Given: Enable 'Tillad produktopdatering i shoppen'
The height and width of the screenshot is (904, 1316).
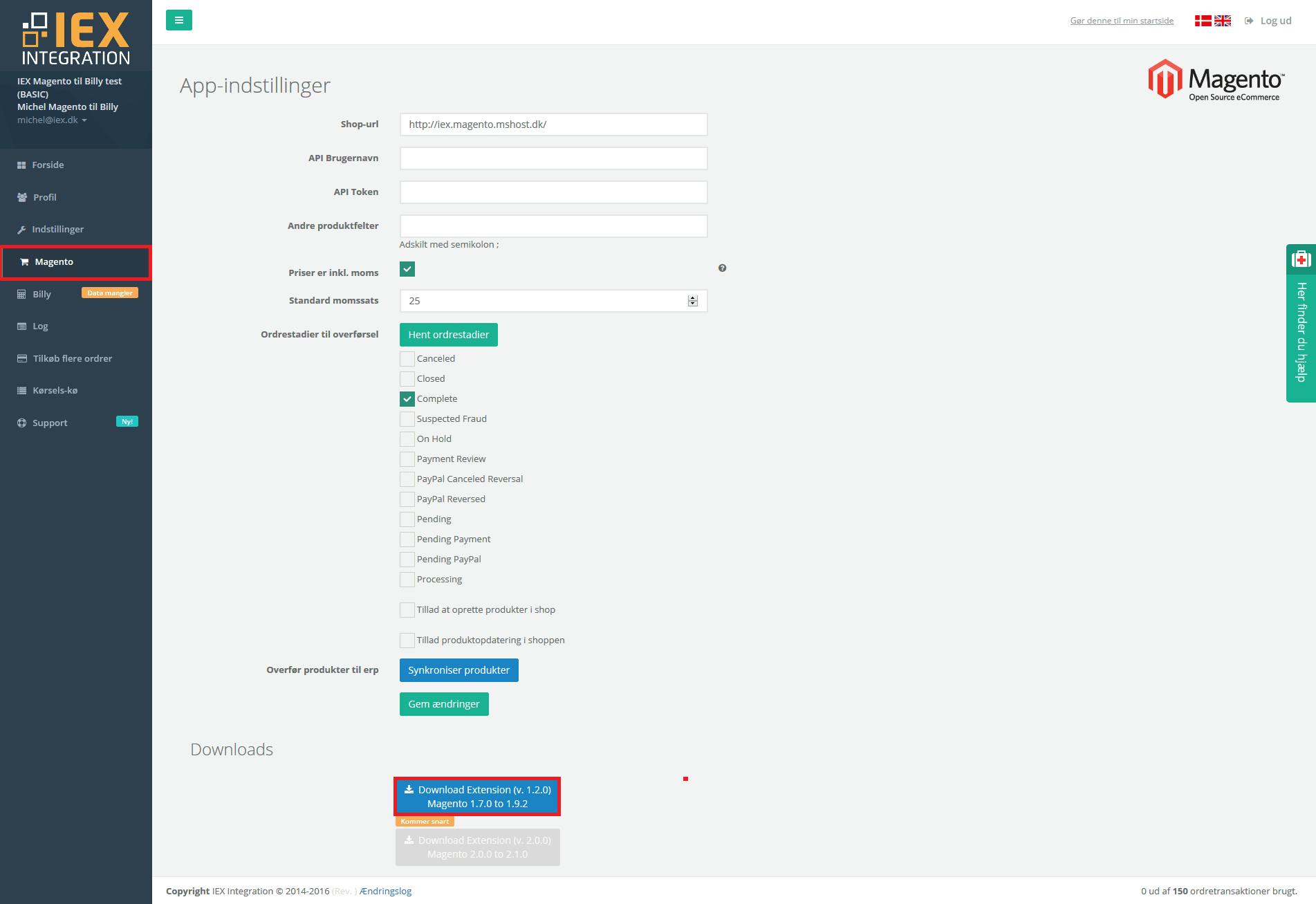Looking at the screenshot, I should pos(407,640).
